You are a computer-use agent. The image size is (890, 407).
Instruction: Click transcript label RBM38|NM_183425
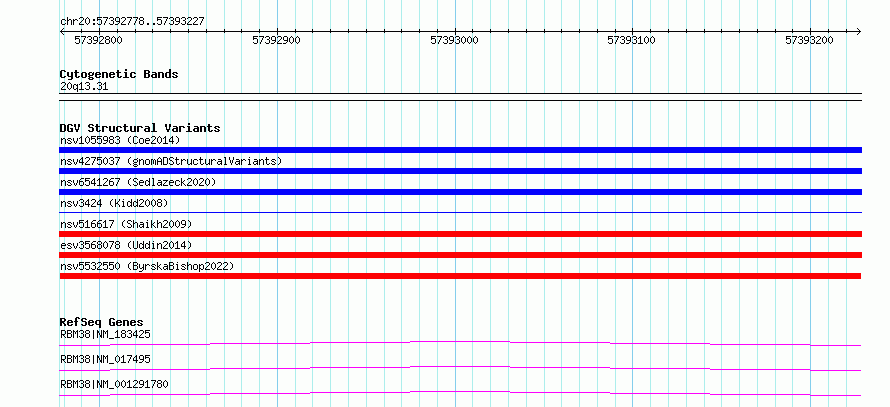click(x=105, y=334)
